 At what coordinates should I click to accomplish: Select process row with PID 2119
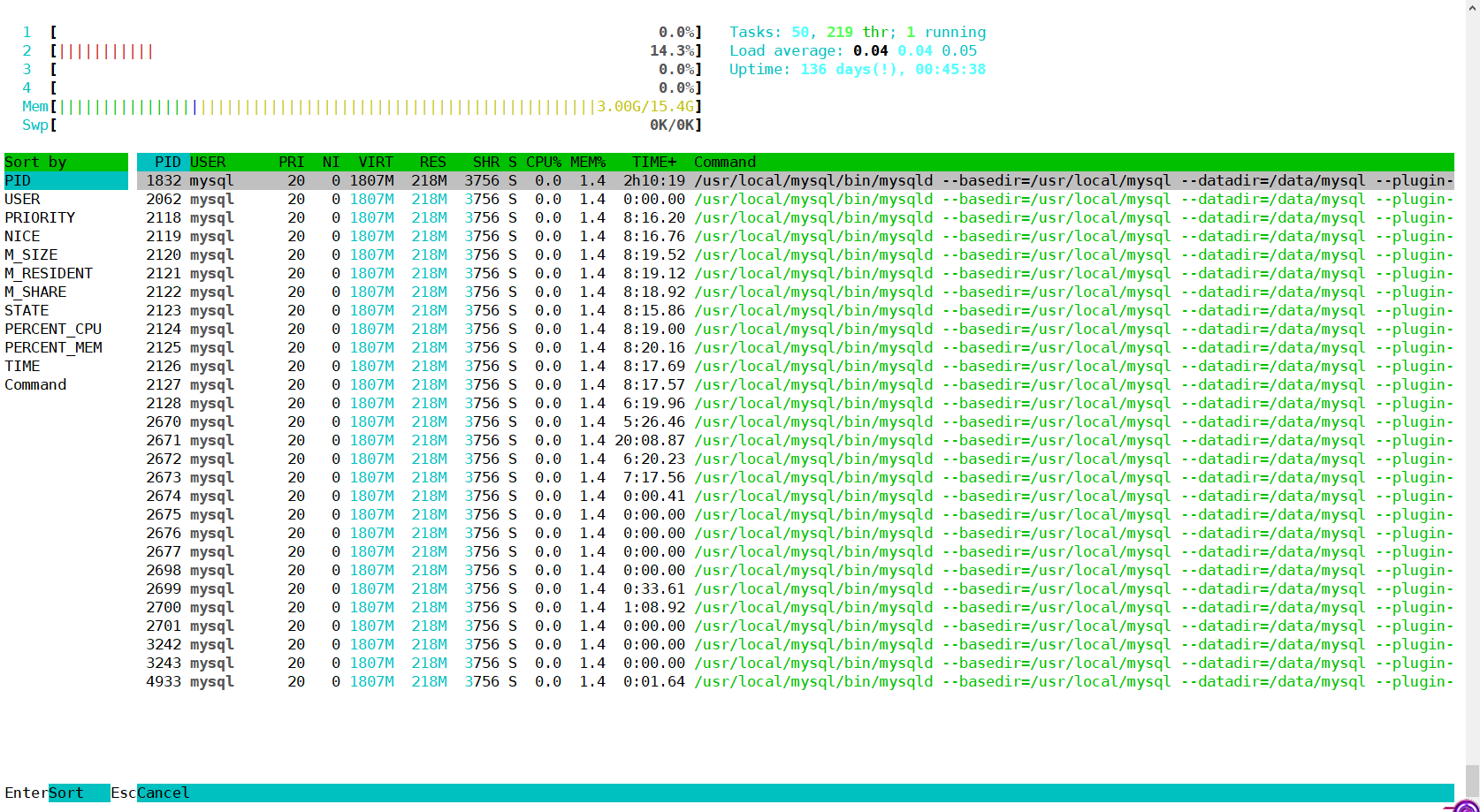(796, 236)
